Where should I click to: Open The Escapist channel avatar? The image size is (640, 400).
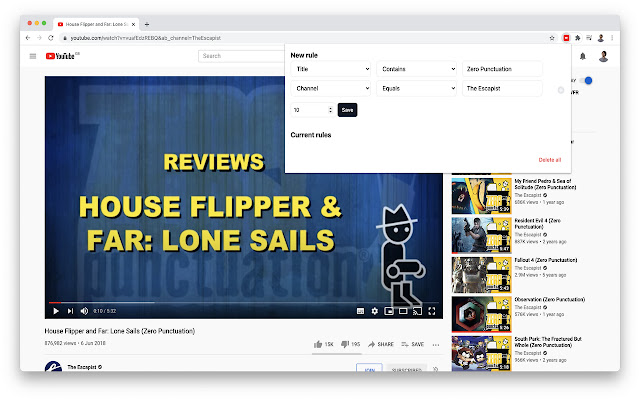pyautogui.click(x=53, y=366)
